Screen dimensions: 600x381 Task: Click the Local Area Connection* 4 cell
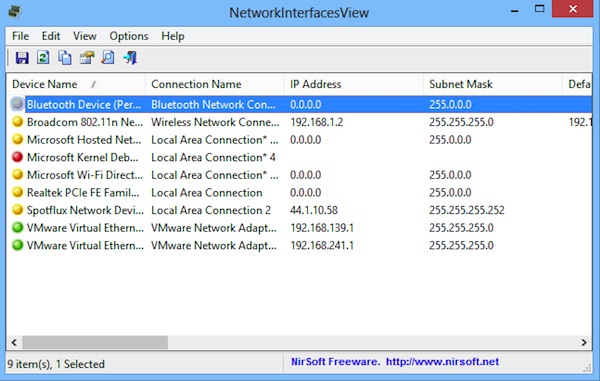point(213,157)
